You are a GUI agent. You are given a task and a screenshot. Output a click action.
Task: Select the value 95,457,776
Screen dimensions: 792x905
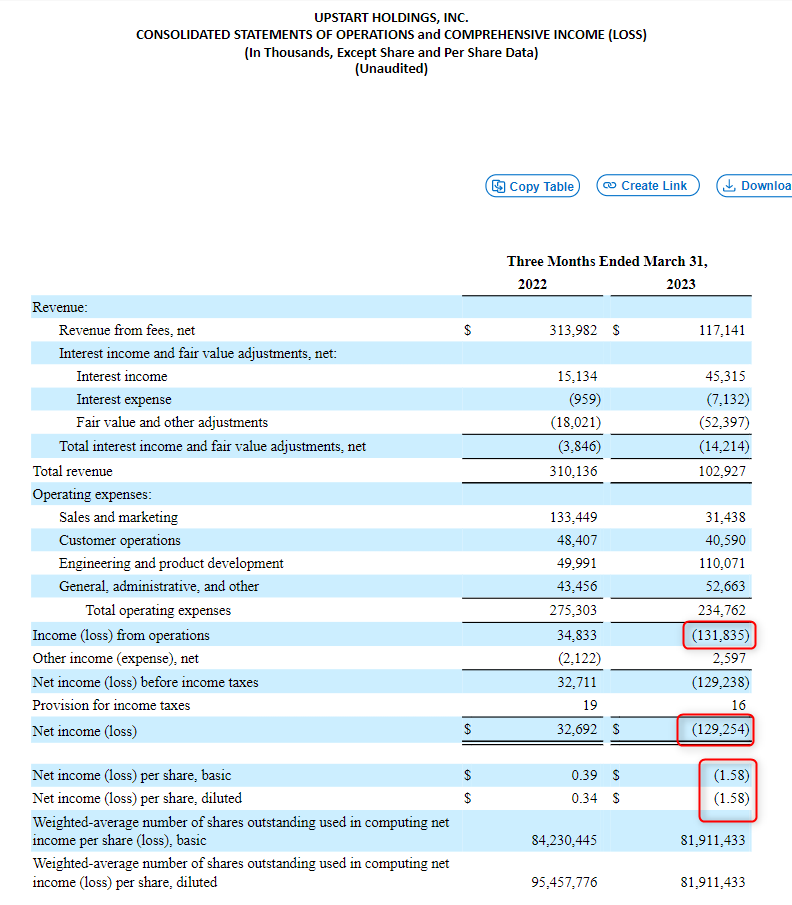pos(564,882)
